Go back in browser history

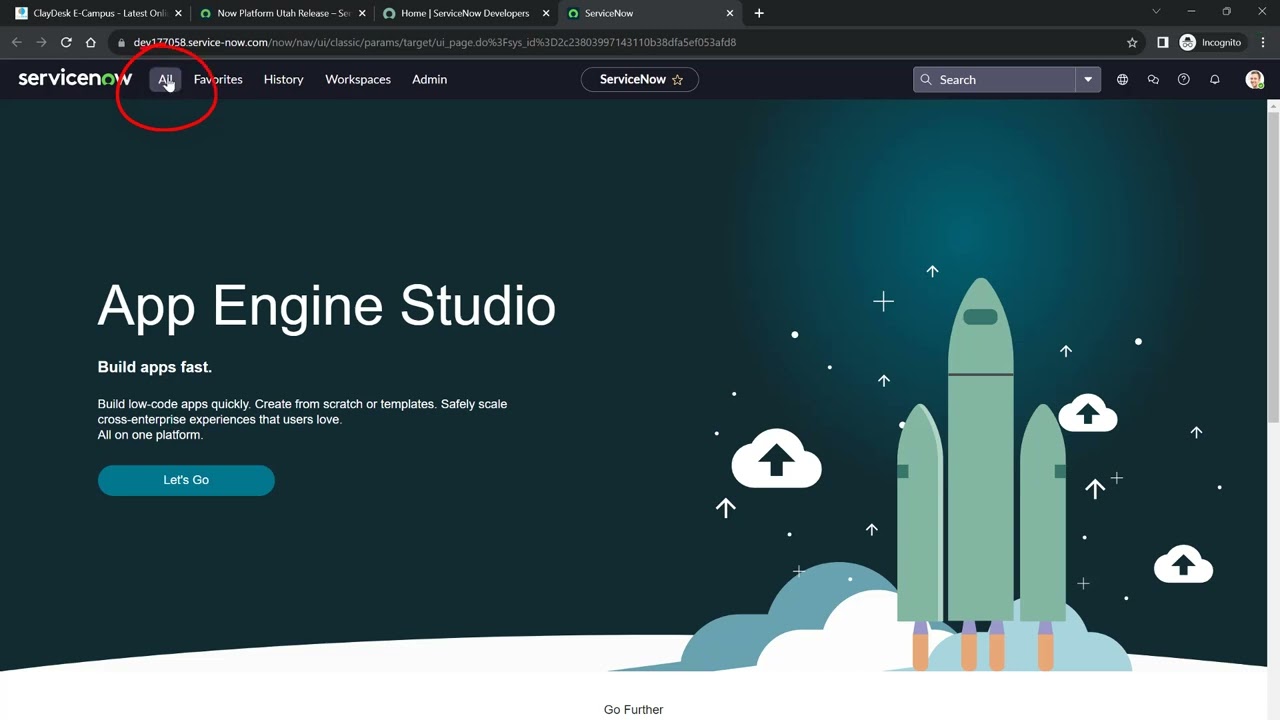tap(16, 42)
